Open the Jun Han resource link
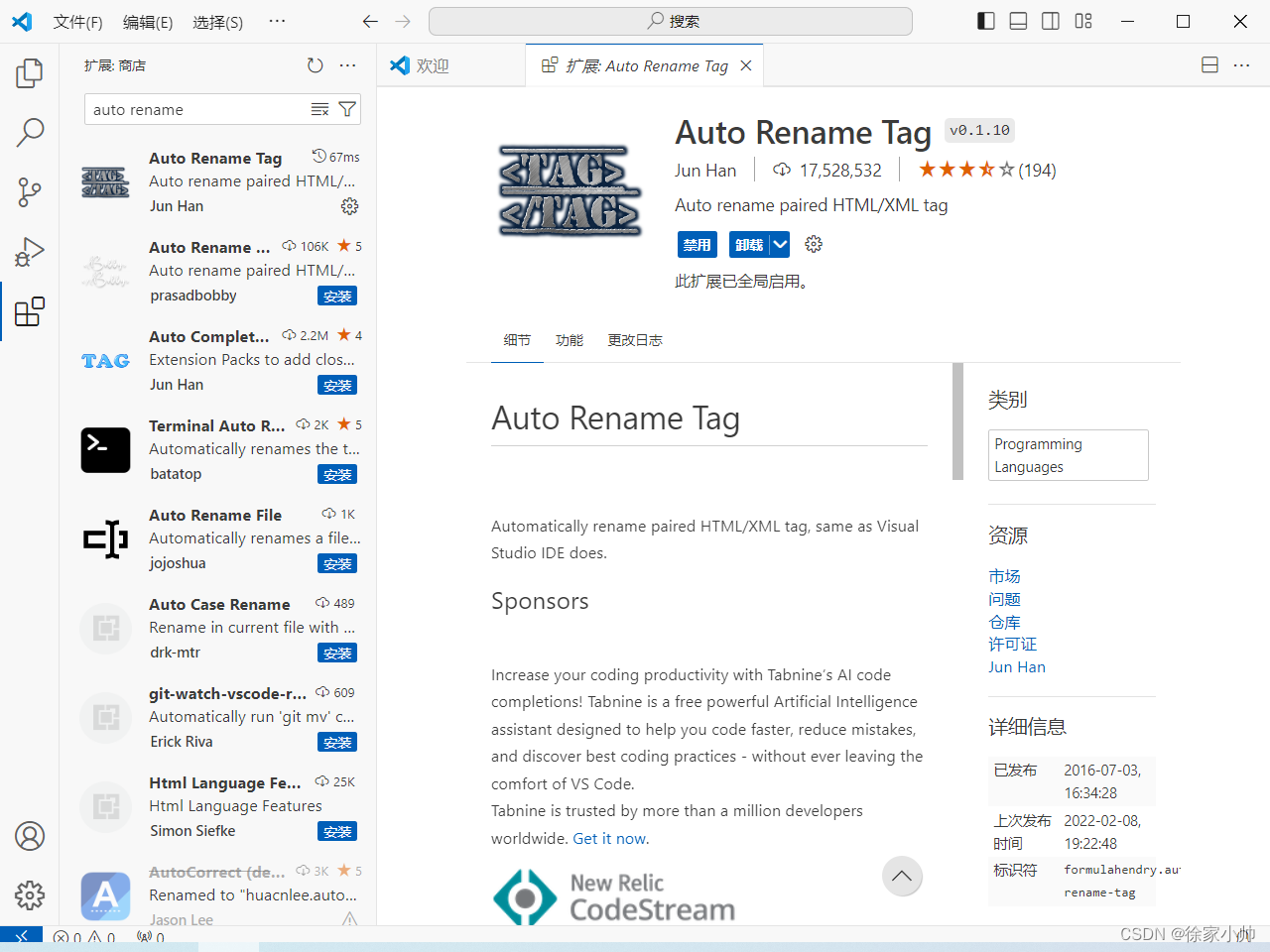This screenshot has height=952, width=1270. pos(1017,667)
